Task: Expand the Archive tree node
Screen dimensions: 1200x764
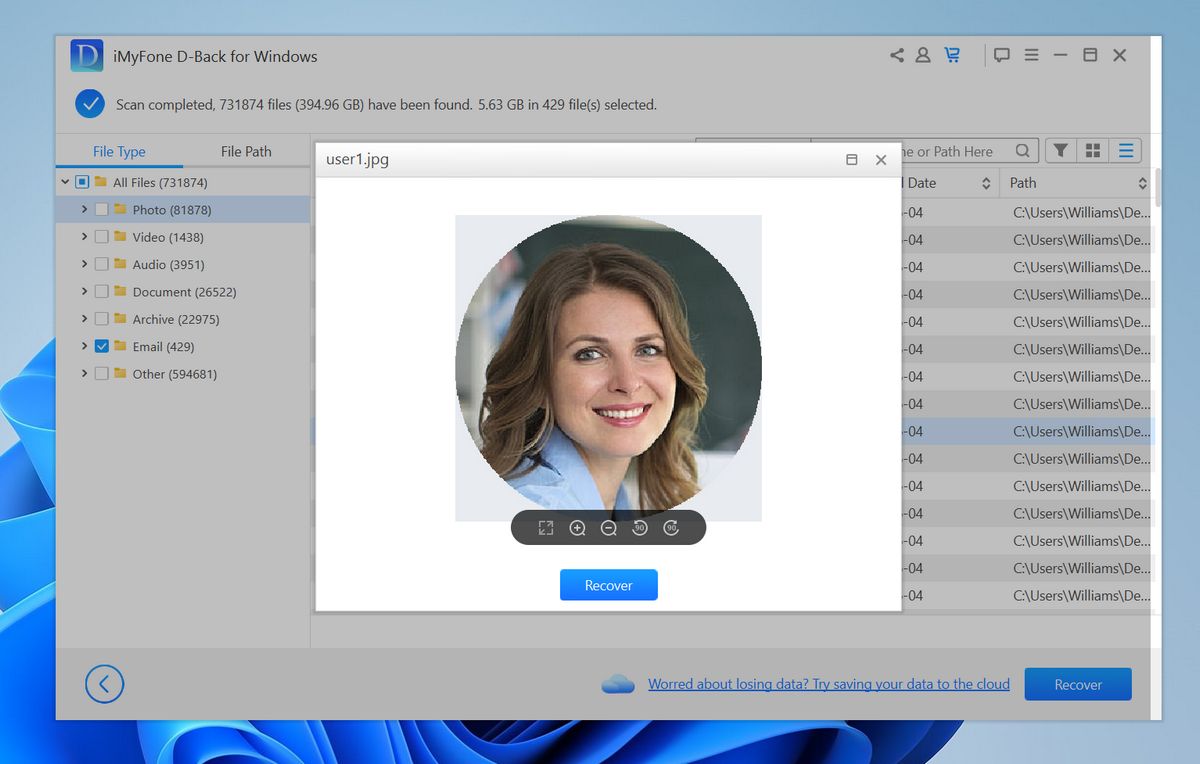Action: [84, 319]
